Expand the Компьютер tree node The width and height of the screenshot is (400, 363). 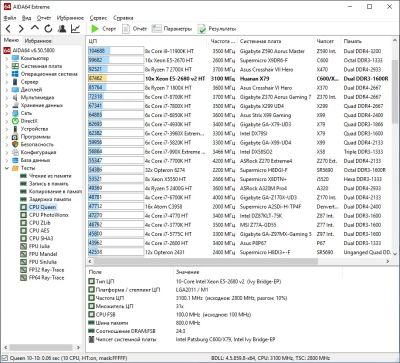coord(7,58)
